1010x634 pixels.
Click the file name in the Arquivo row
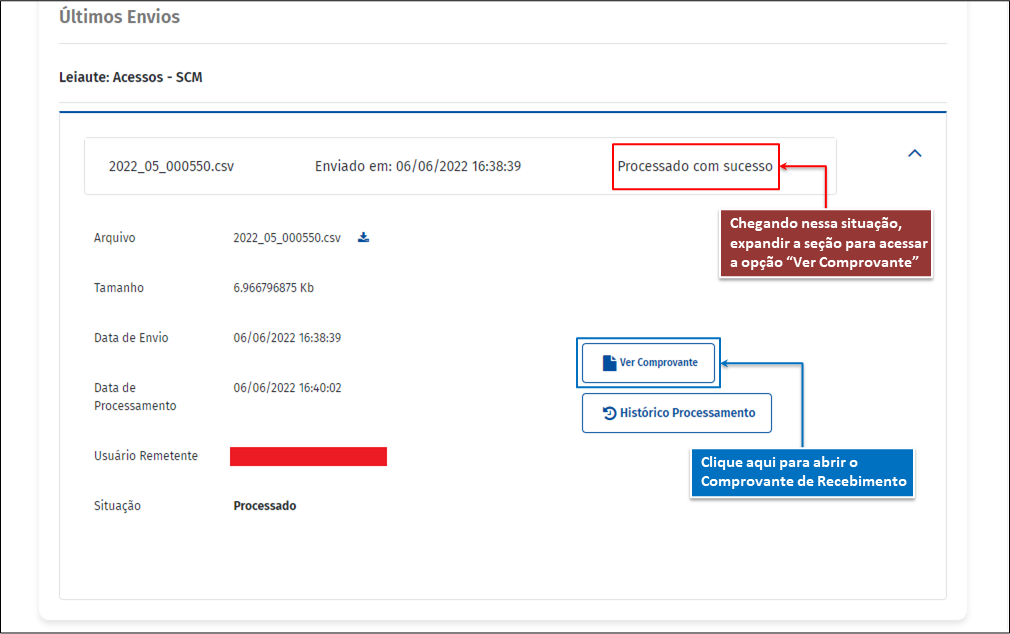tap(287, 238)
